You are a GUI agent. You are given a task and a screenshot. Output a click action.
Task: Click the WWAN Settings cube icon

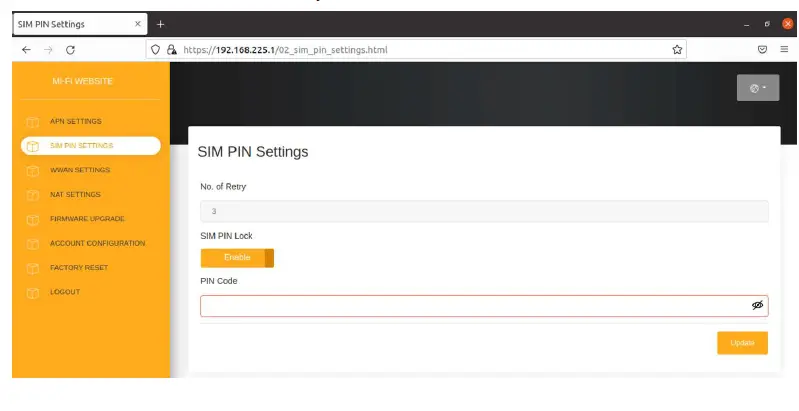[33, 171]
